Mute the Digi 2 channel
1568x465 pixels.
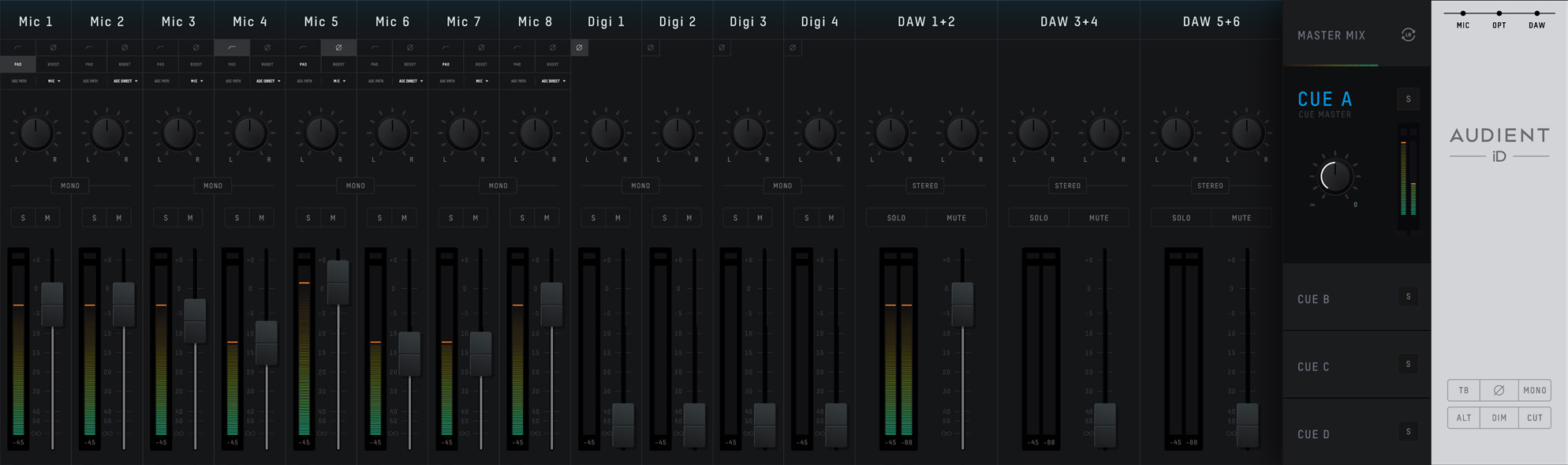coord(689,218)
